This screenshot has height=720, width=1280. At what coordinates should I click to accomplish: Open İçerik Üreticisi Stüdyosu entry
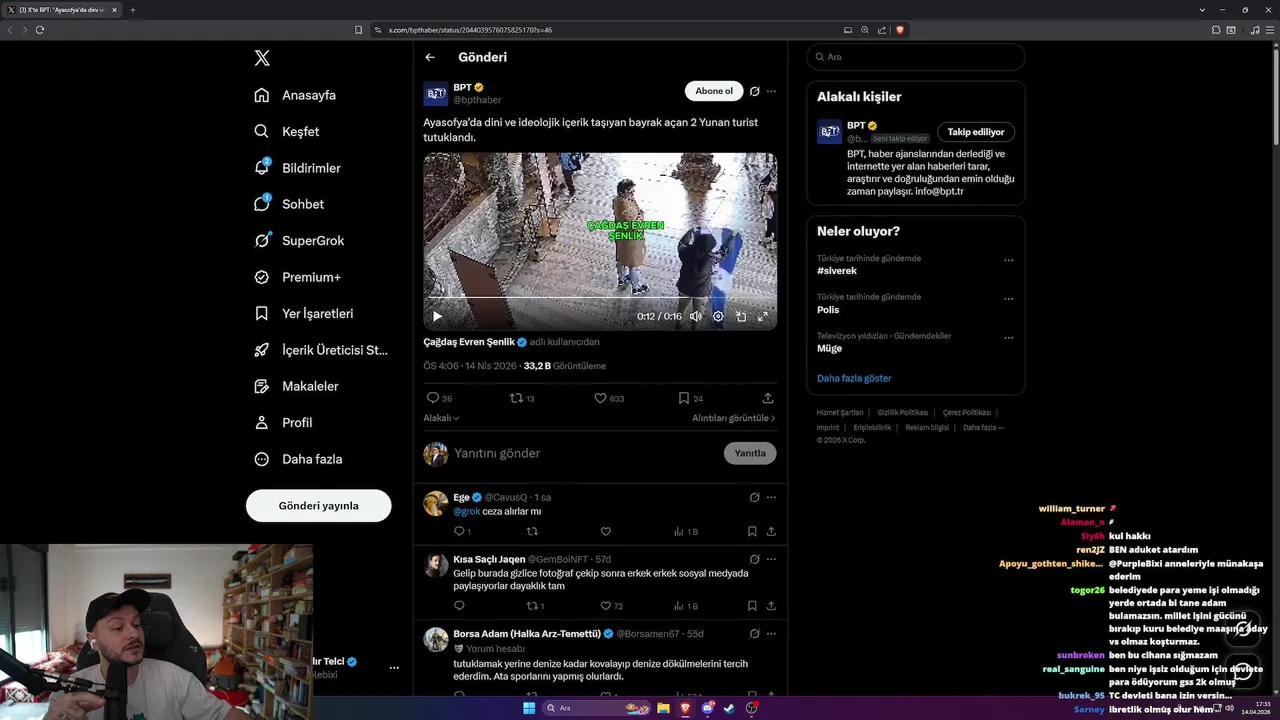click(x=320, y=350)
